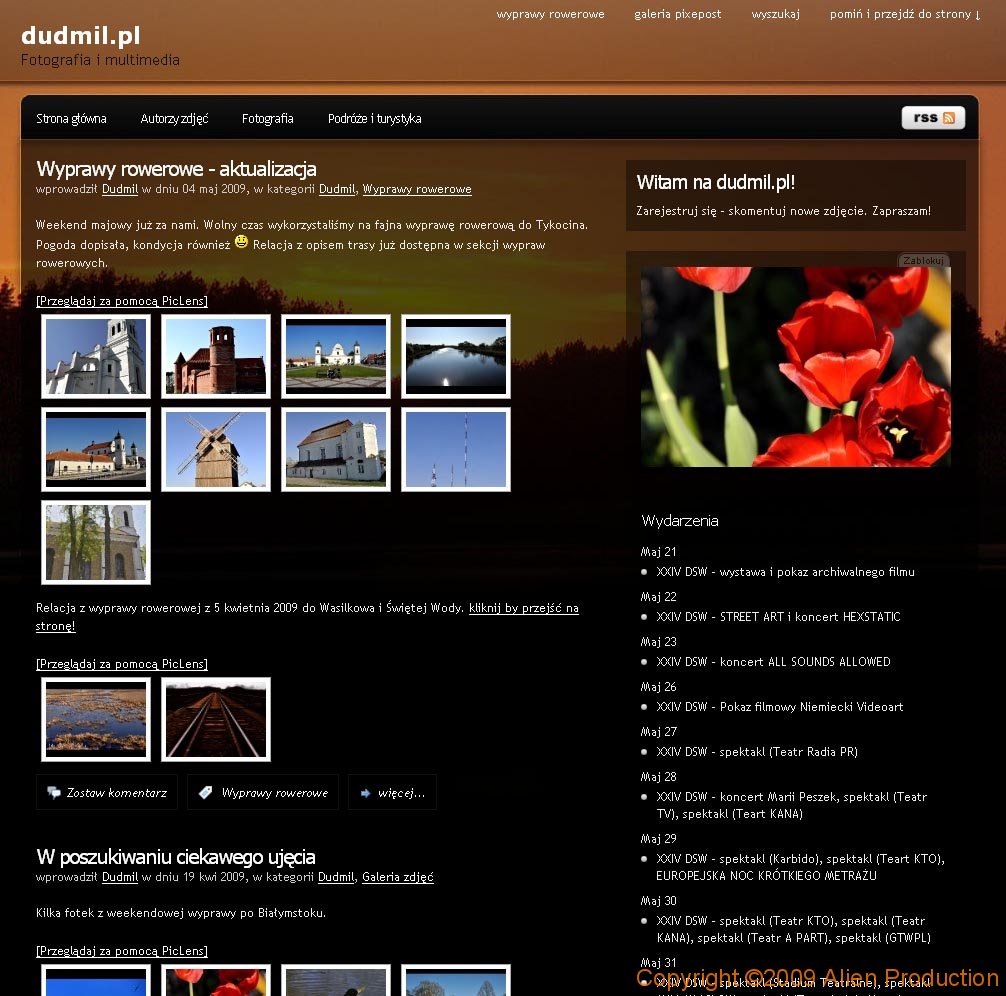Open the post title Wyprawy rowerowe - aktualizacja

176,168
